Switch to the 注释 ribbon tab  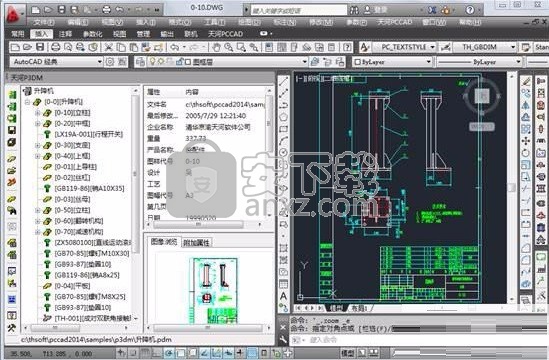point(65,34)
